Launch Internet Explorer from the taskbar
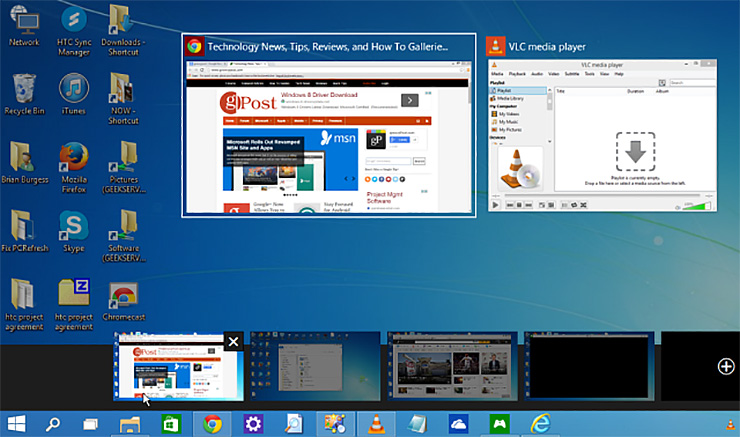 [540, 424]
